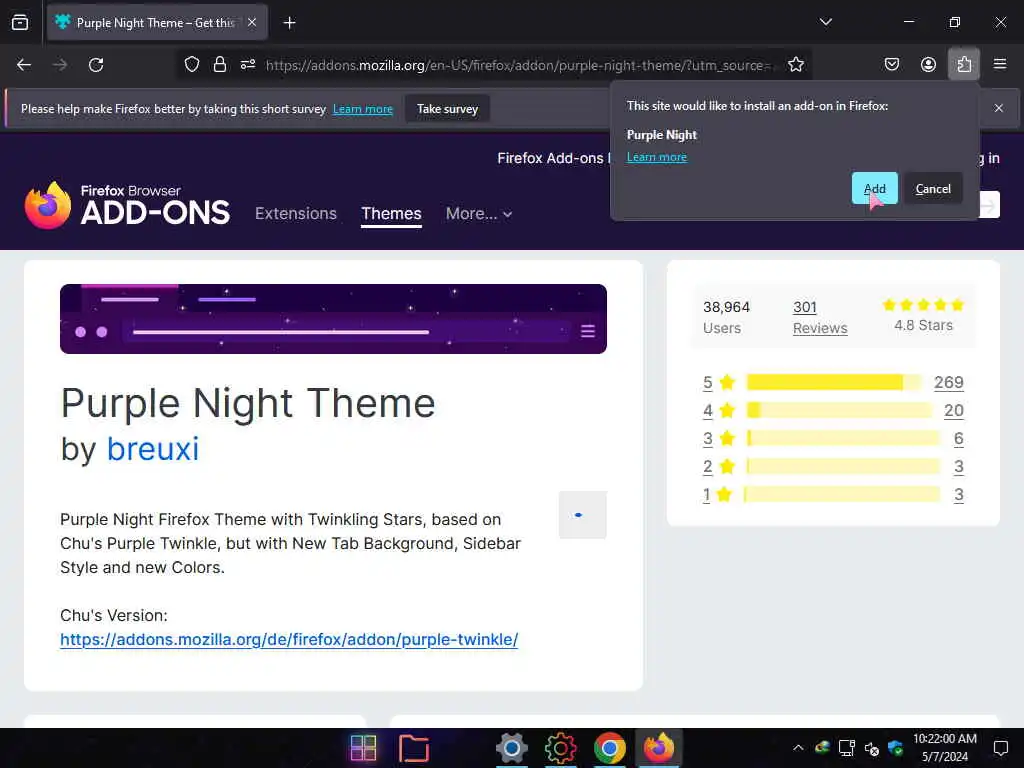Open survey Learn more link
The height and width of the screenshot is (768, 1024).
[x=362, y=109]
